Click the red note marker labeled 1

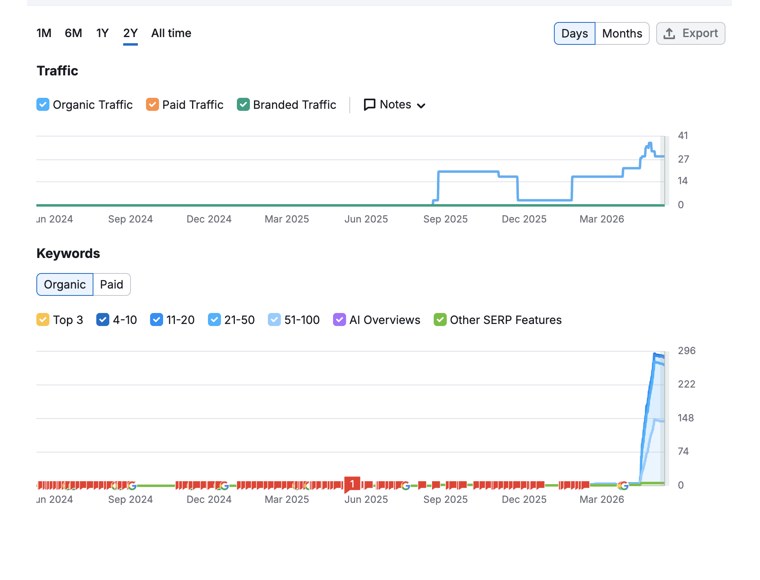point(352,484)
